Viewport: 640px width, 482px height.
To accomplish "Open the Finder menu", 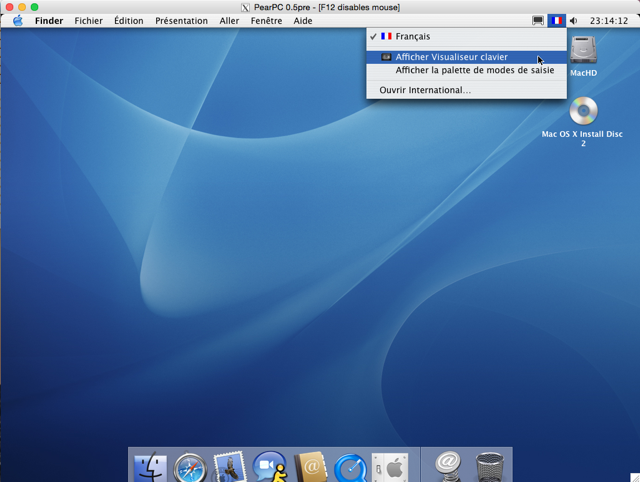I will pos(49,21).
